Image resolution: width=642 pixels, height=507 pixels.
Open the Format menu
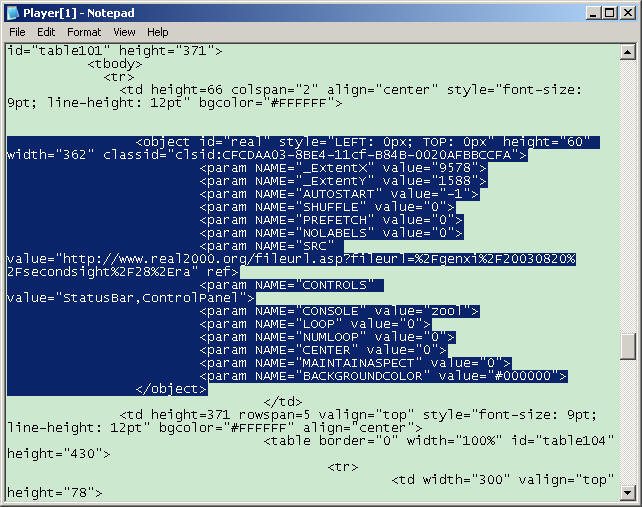84,32
